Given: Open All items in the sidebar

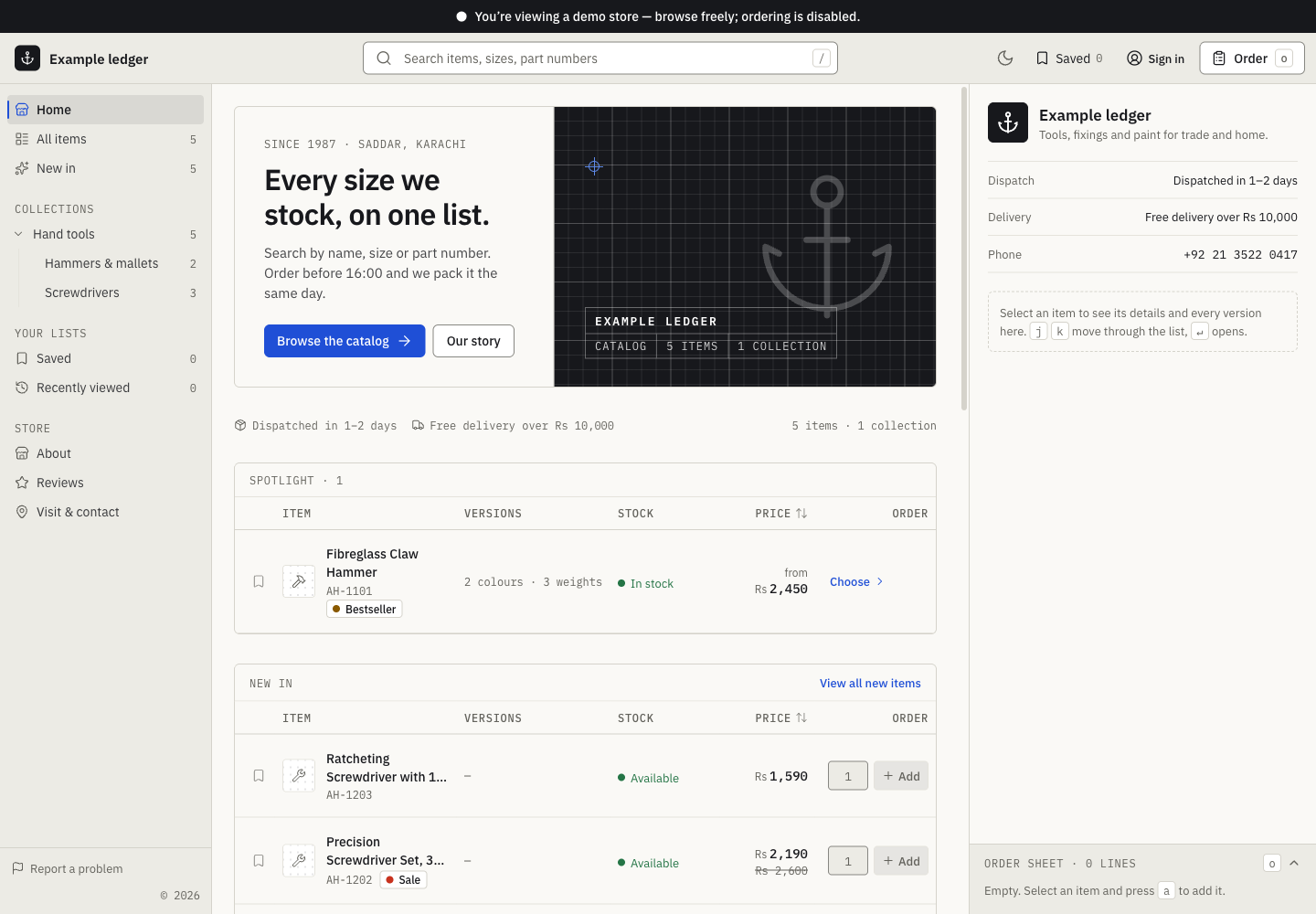Looking at the screenshot, I should [x=106, y=139].
